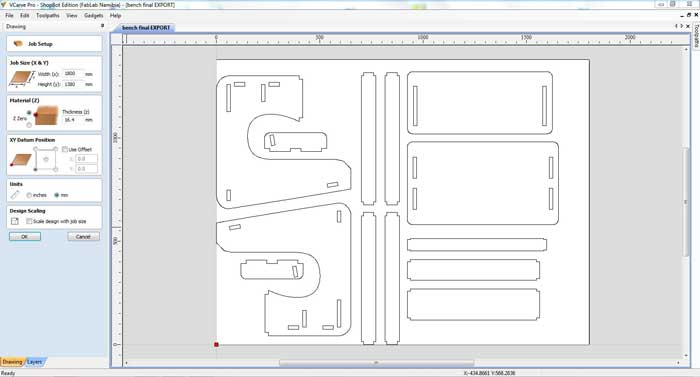Enable the Use Offset checkbox

click(x=65, y=149)
